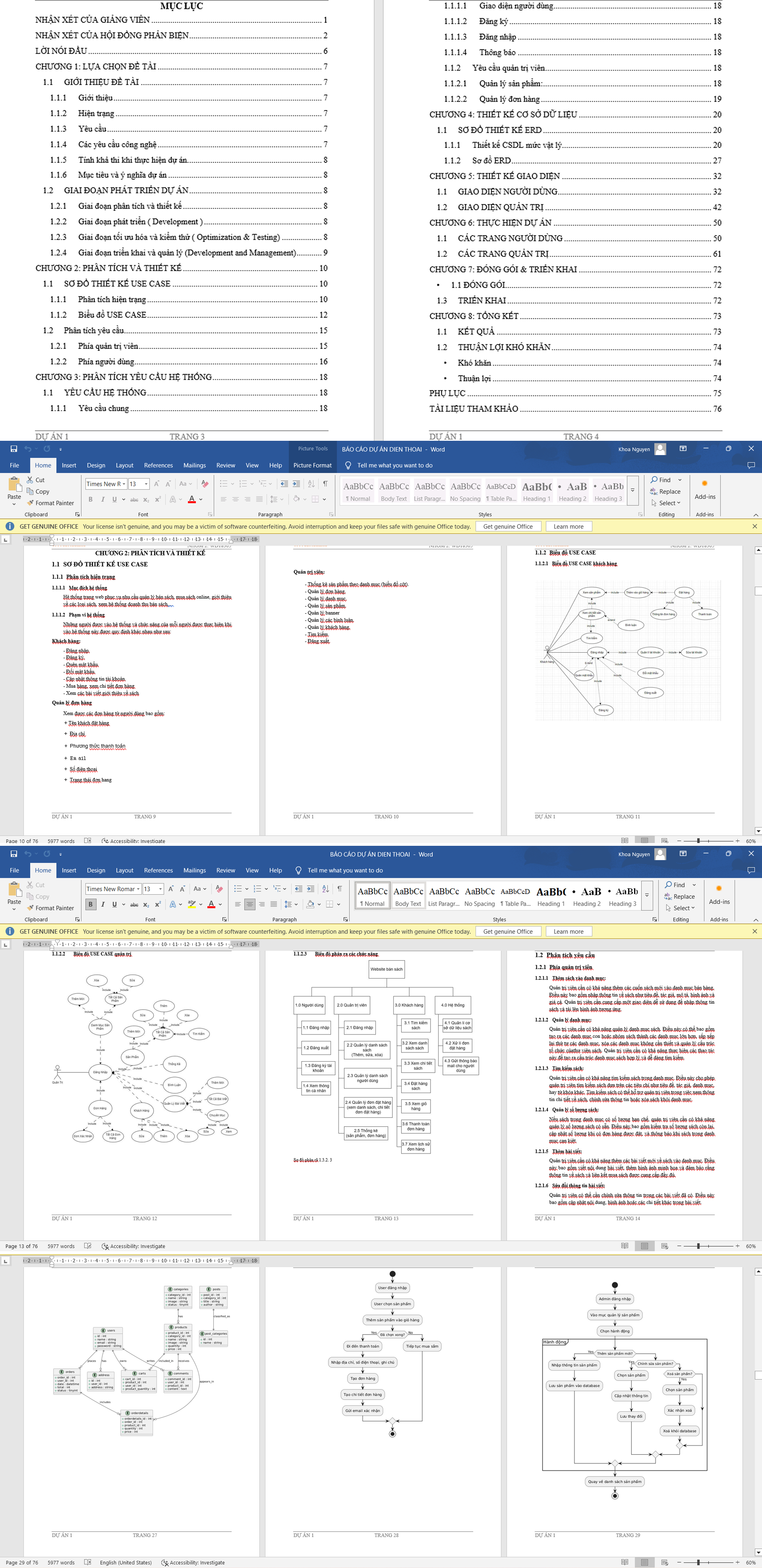This screenshot has height=1568, width=762.
Task: Click Learn more in the lower Word window
Action: [x=569, y=931]
